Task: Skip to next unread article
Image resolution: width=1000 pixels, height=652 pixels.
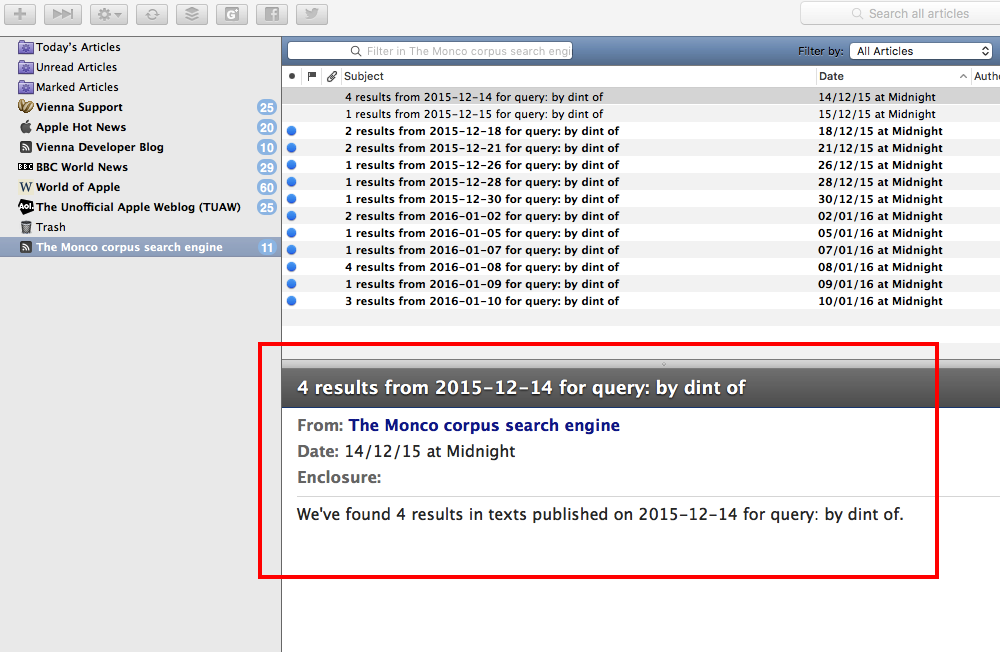Action: (62, 14)
